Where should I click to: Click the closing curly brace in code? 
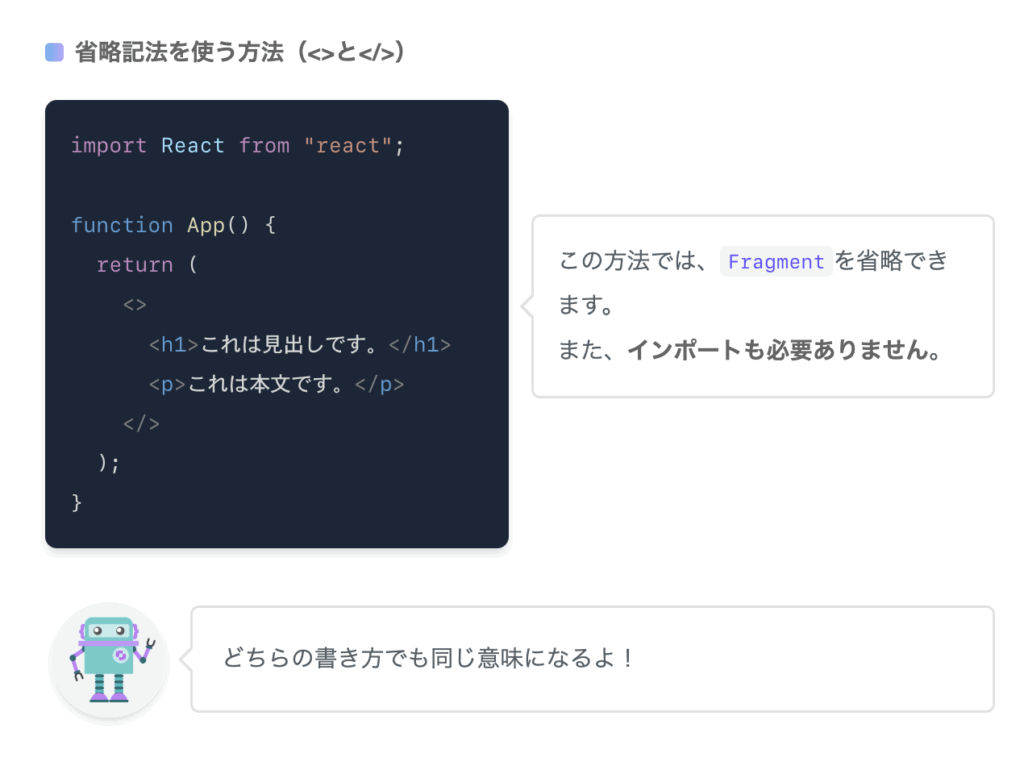[76, 502]
